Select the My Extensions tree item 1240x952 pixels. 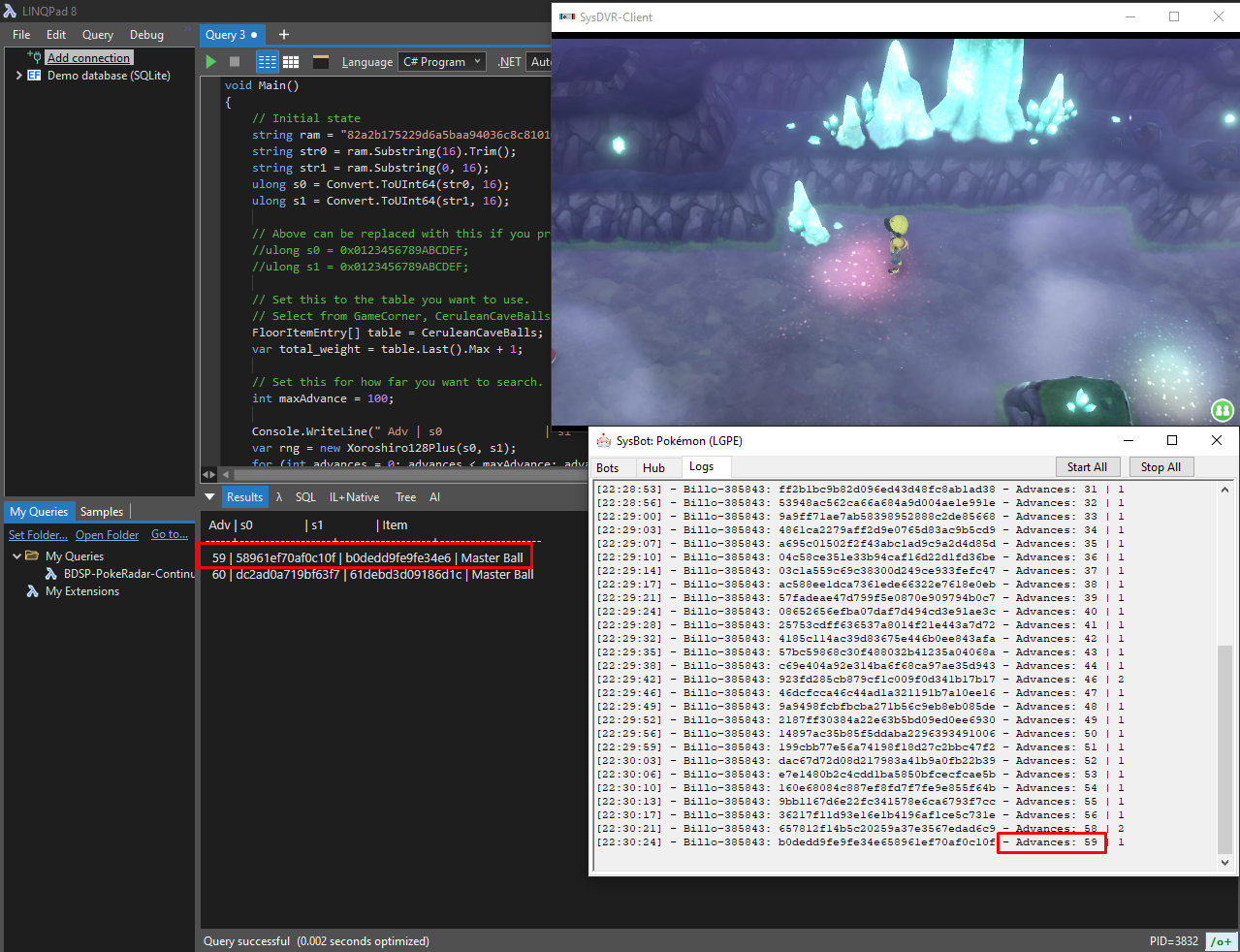click(x=82, y=590)
